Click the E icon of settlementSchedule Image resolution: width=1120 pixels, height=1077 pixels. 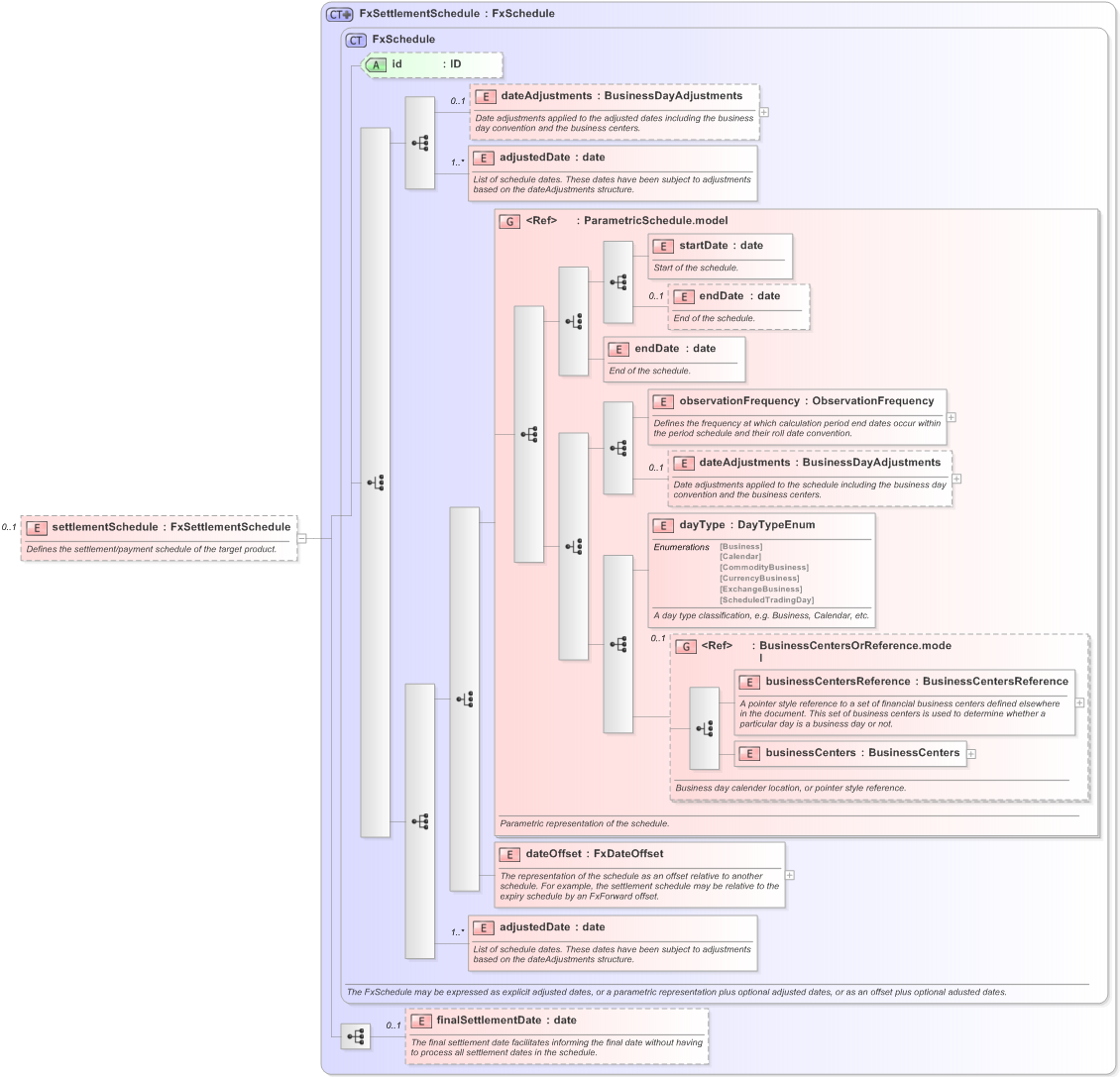pos(37,528)
